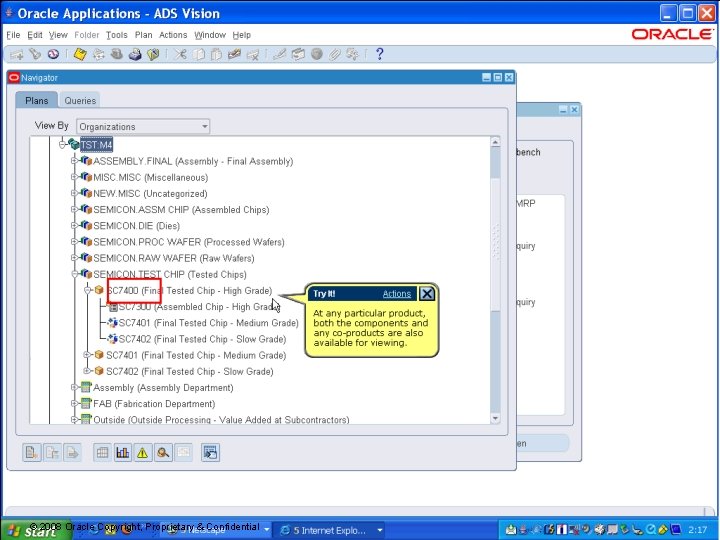Click the 5 Internet Explorer taskbar group
720x540 pixels.
pos(330,530)
